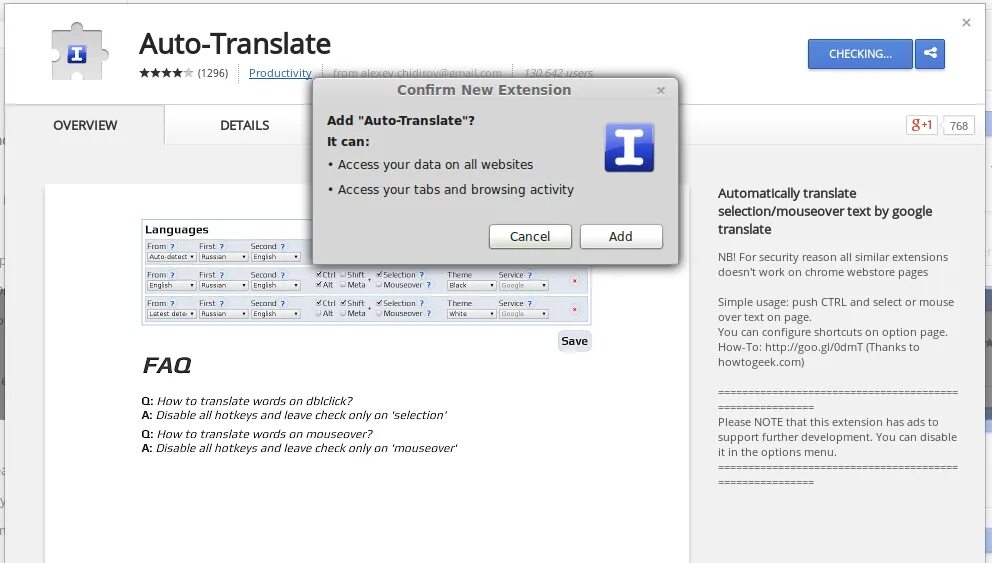Click the Service help icon in the Black theme row
This screenshot has width=992, height=563.
click(x=530, y=275)
